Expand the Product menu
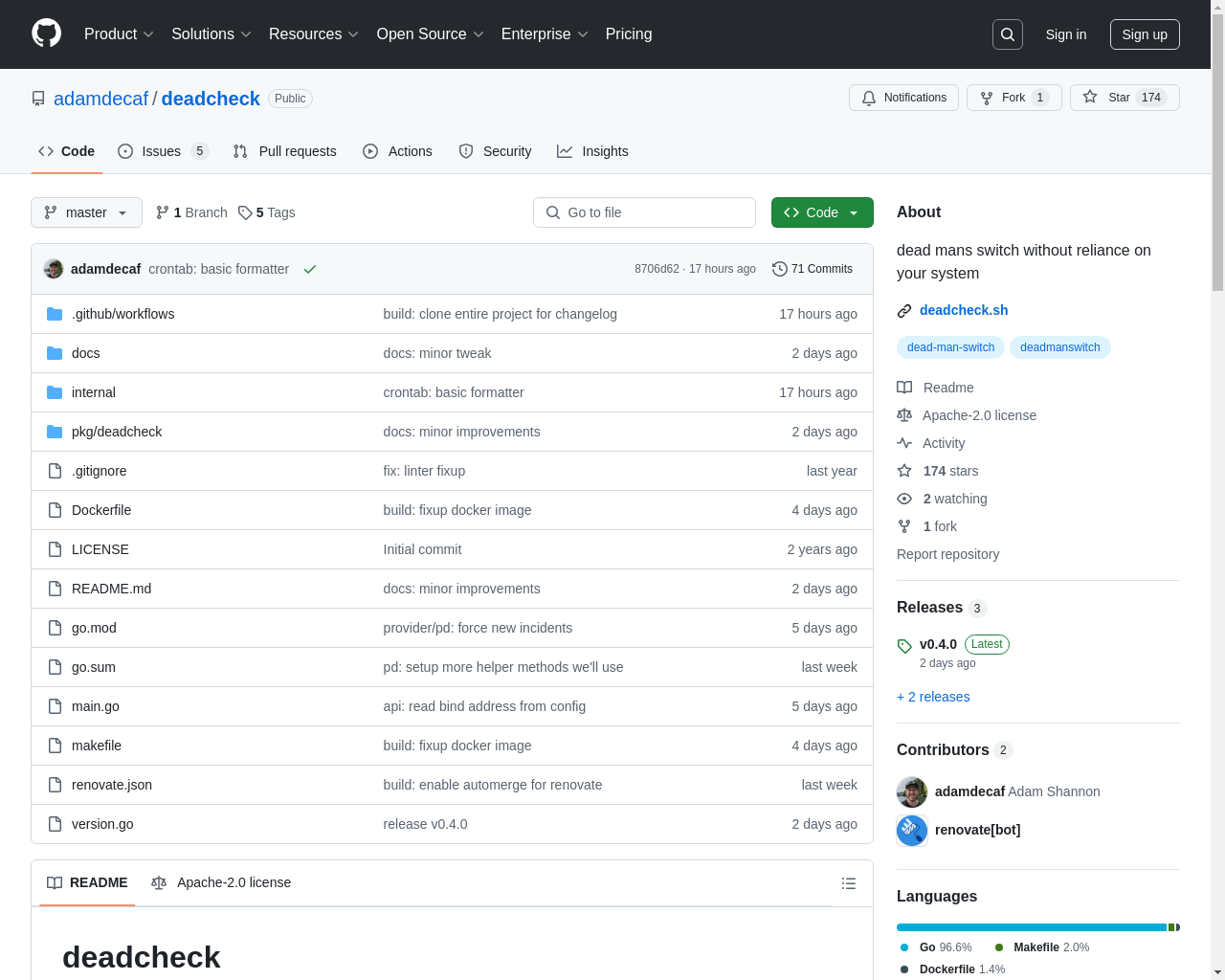1225x980 pixels. [x=119, y=34]
